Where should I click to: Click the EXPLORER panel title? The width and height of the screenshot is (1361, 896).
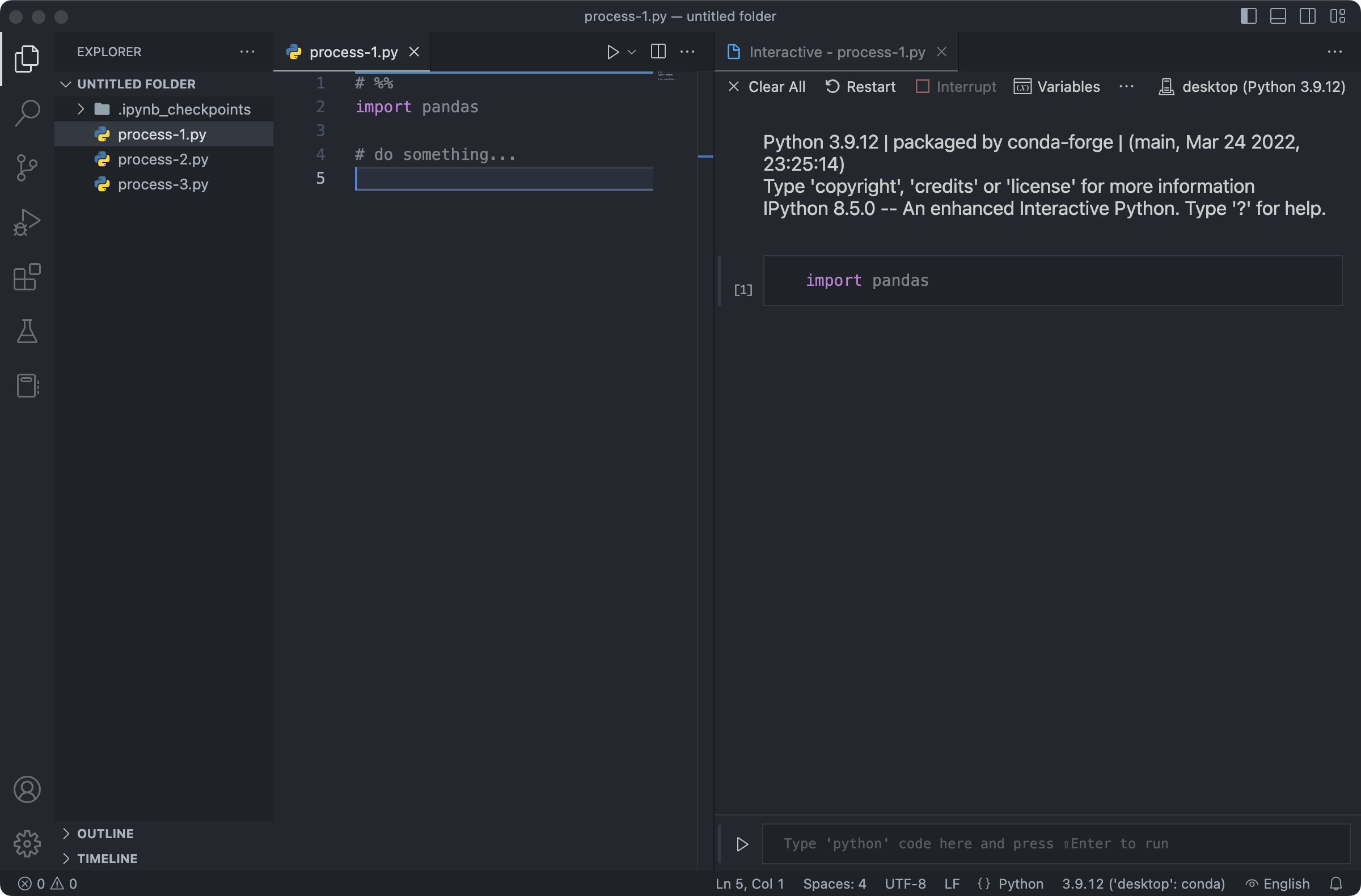[x=109, y=52]
